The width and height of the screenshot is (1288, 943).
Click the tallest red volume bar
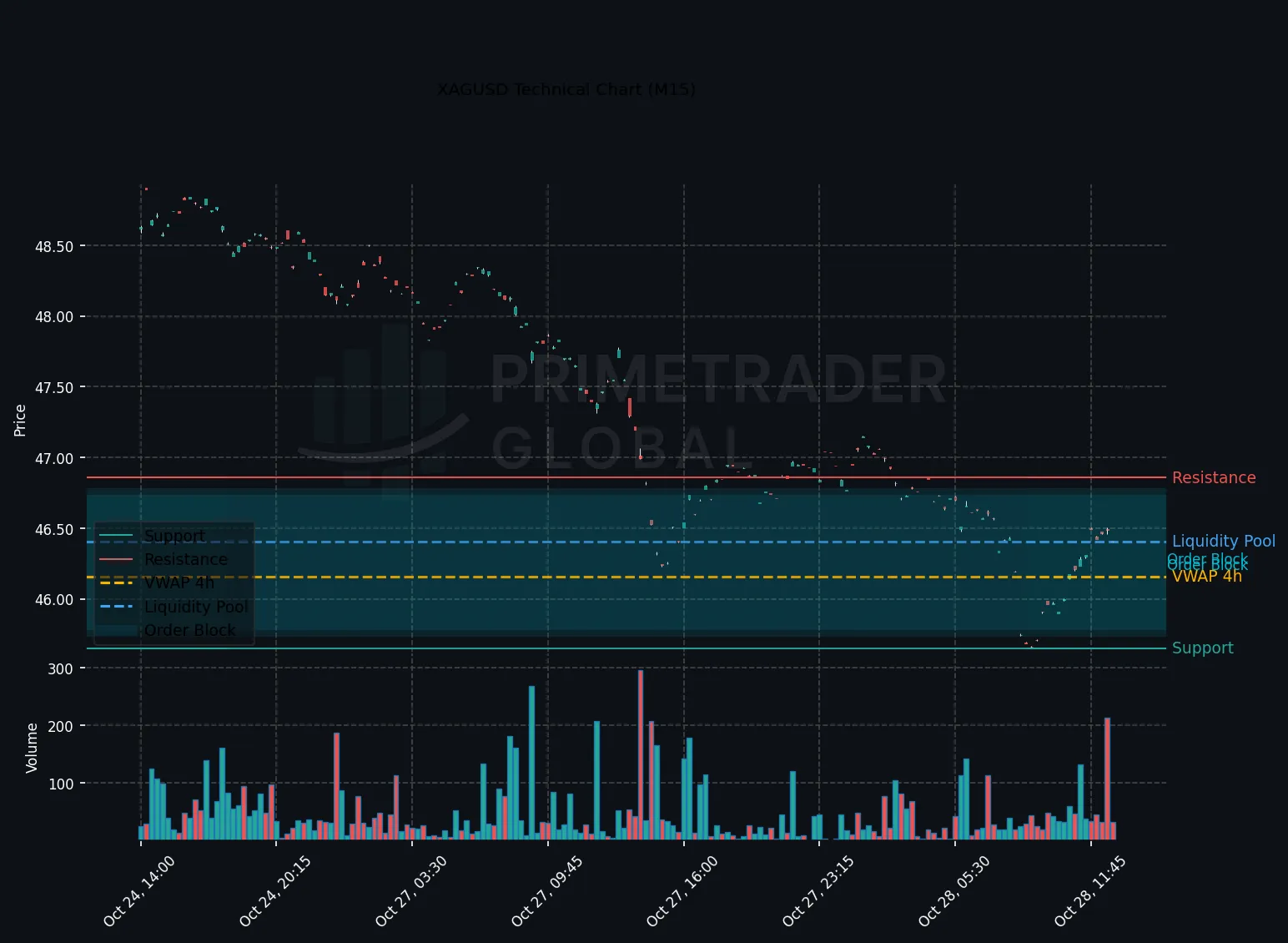click(x=641, y=754)
